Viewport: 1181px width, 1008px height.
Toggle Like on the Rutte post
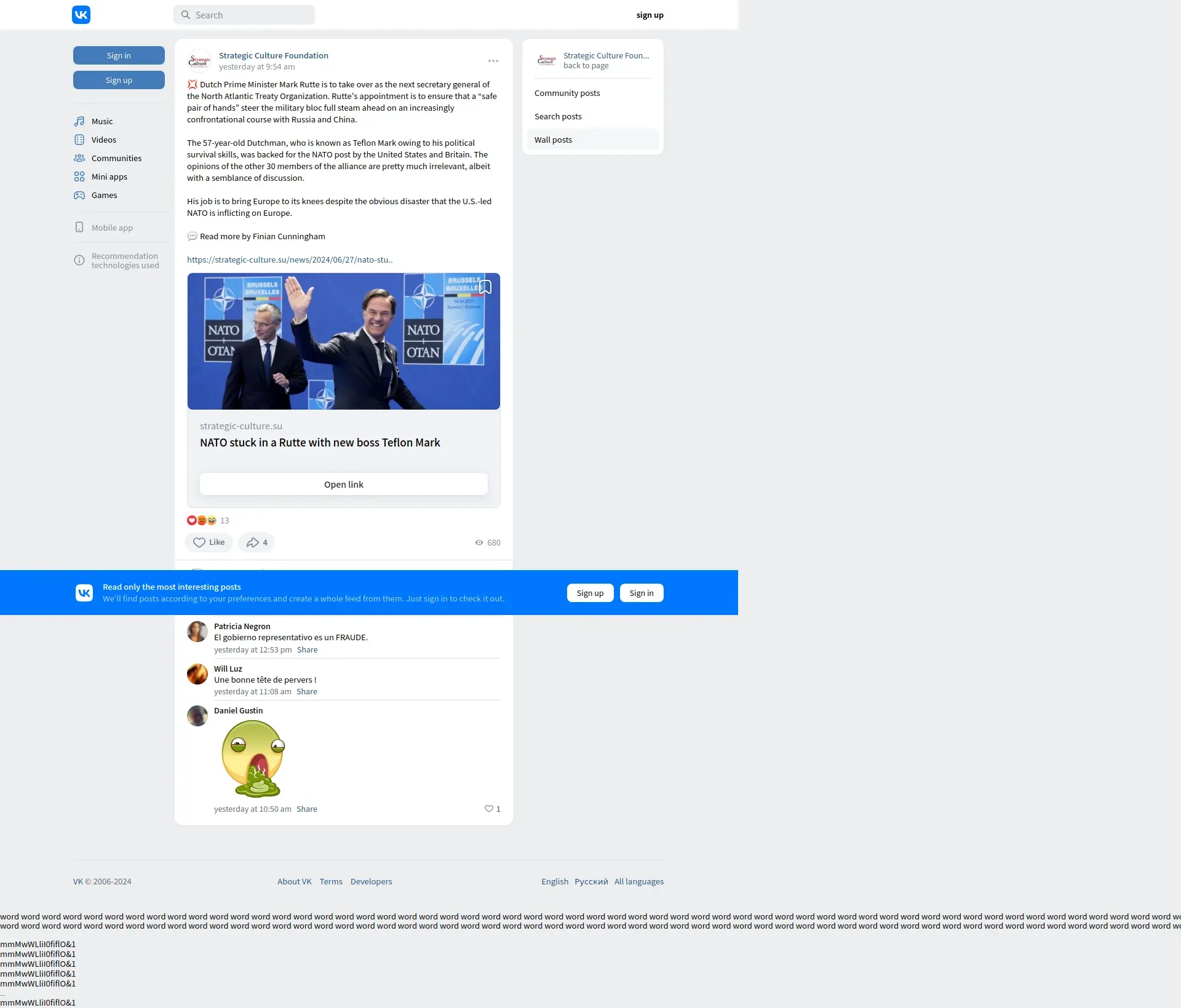click(209, 542)
